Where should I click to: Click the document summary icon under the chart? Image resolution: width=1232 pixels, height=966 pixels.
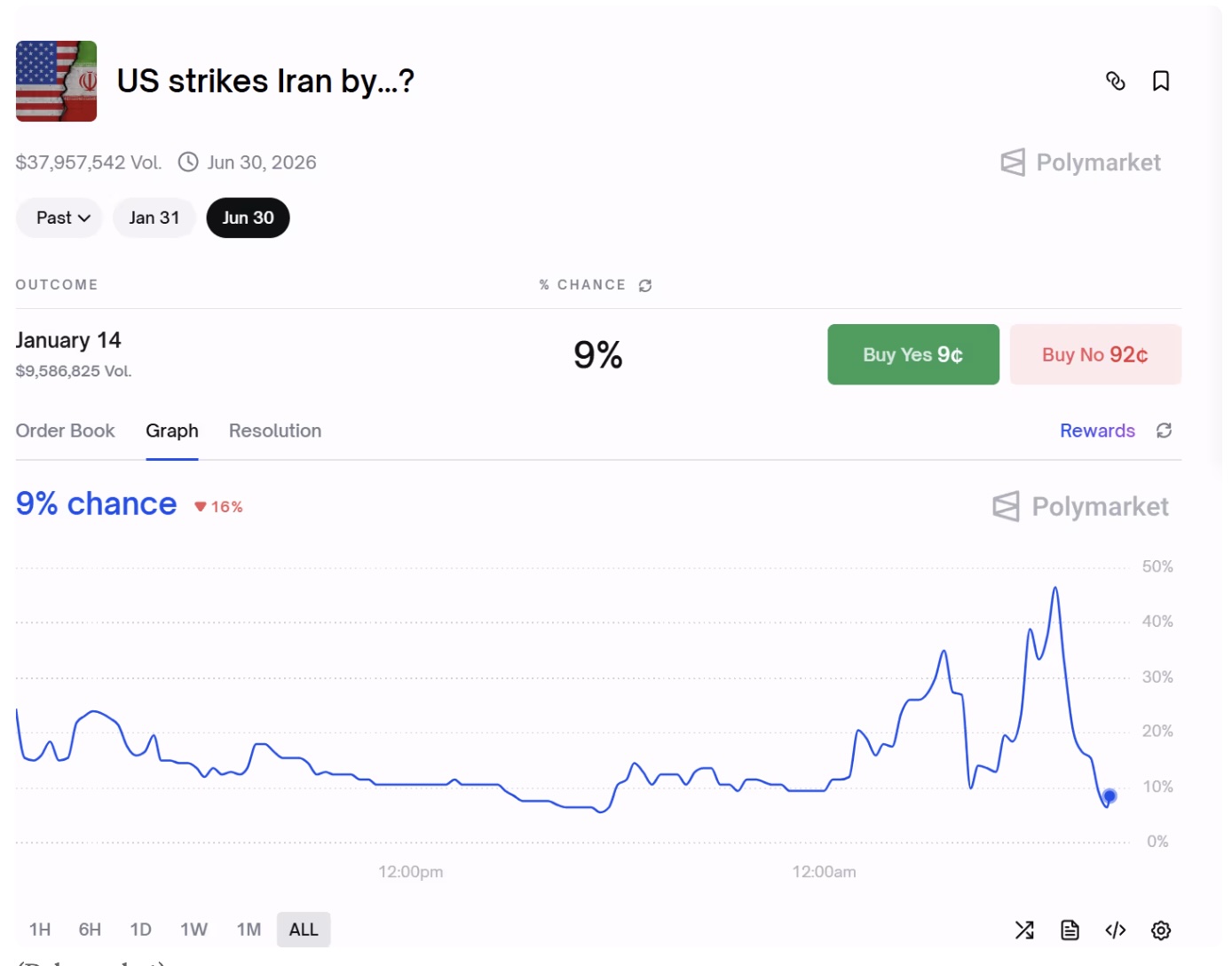[1070, 930]
